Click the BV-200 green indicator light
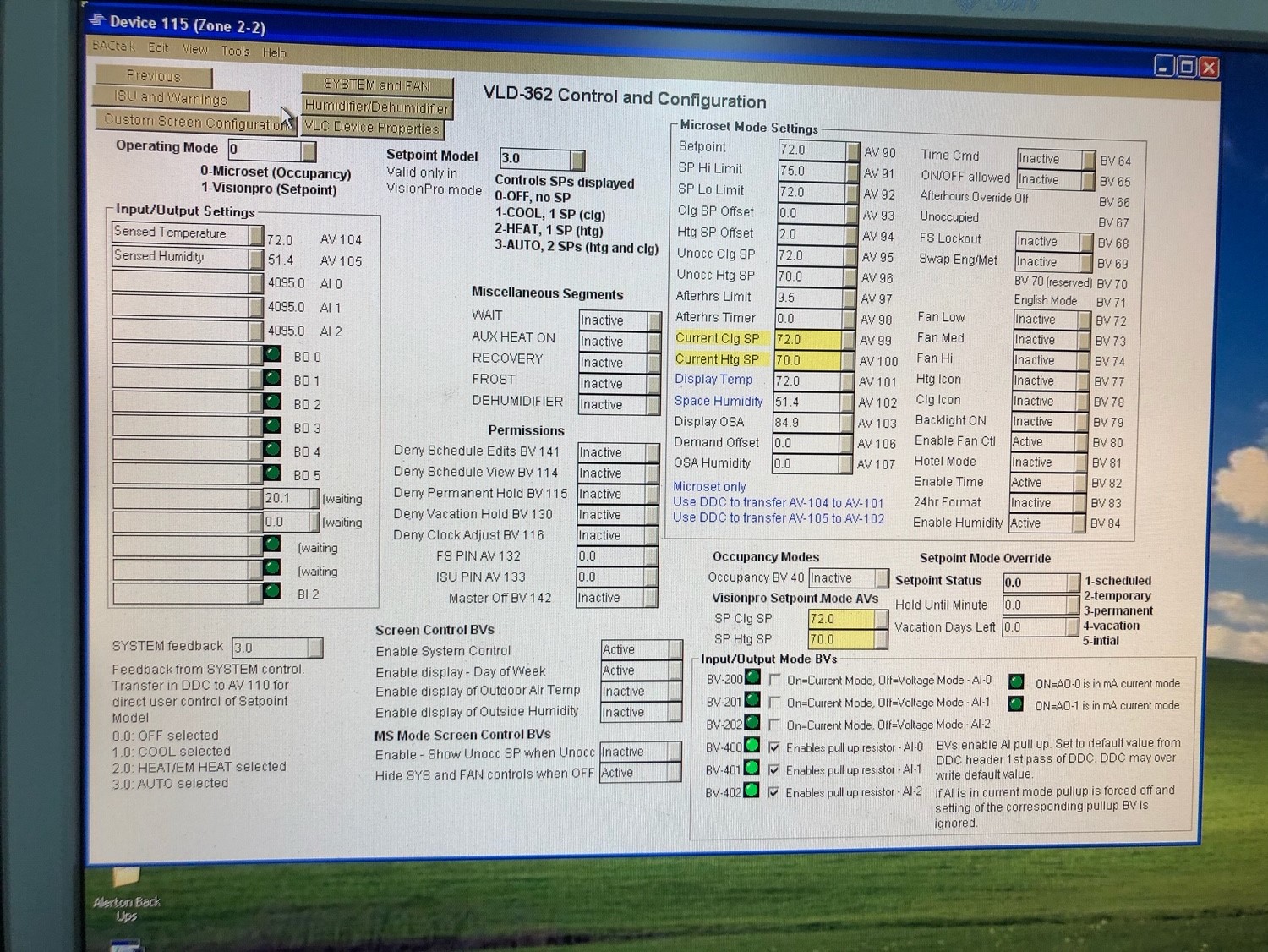 click(752, 677)
